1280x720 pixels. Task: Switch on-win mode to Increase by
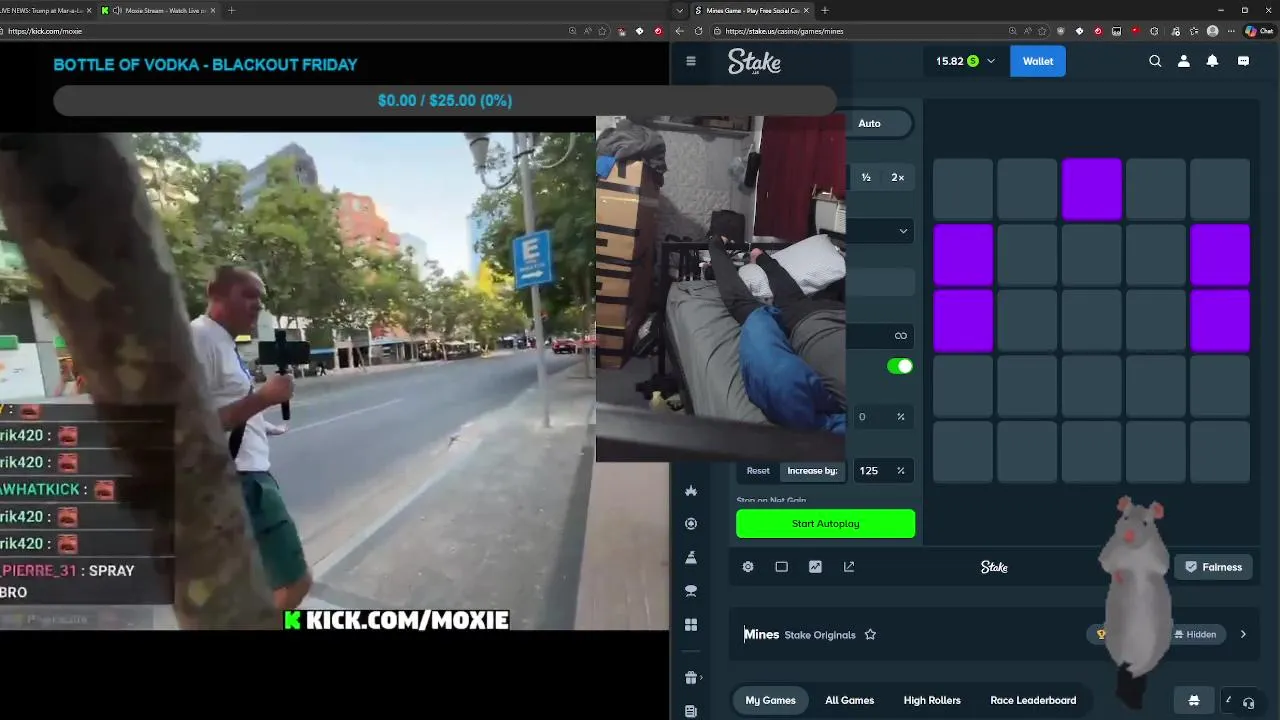tap(812, 471)
